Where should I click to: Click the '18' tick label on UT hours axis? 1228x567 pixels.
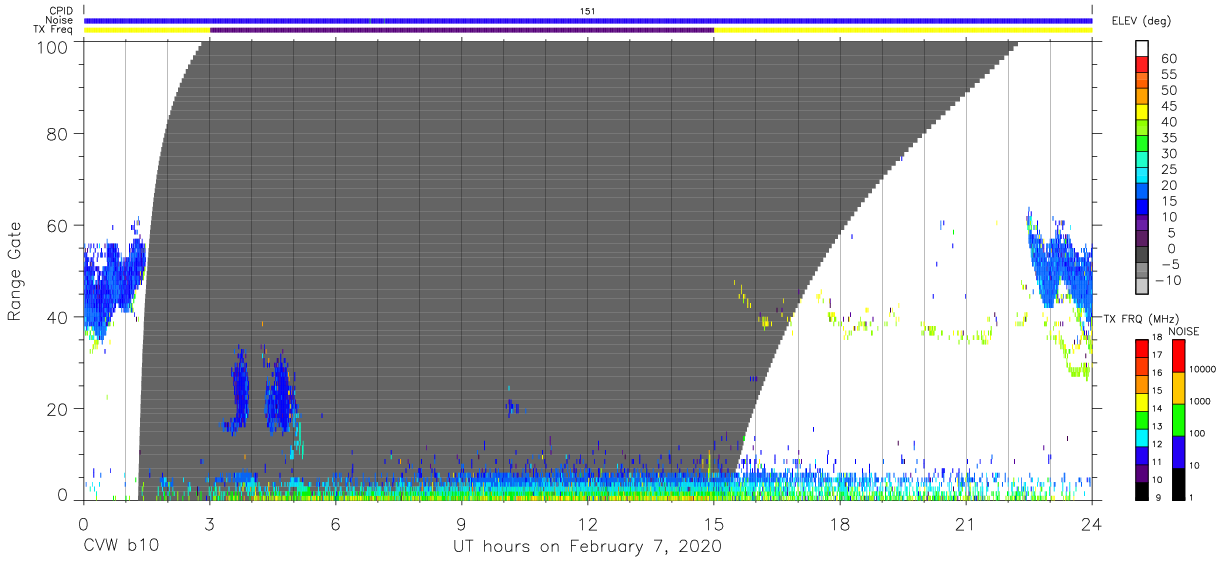pos(840,524)
